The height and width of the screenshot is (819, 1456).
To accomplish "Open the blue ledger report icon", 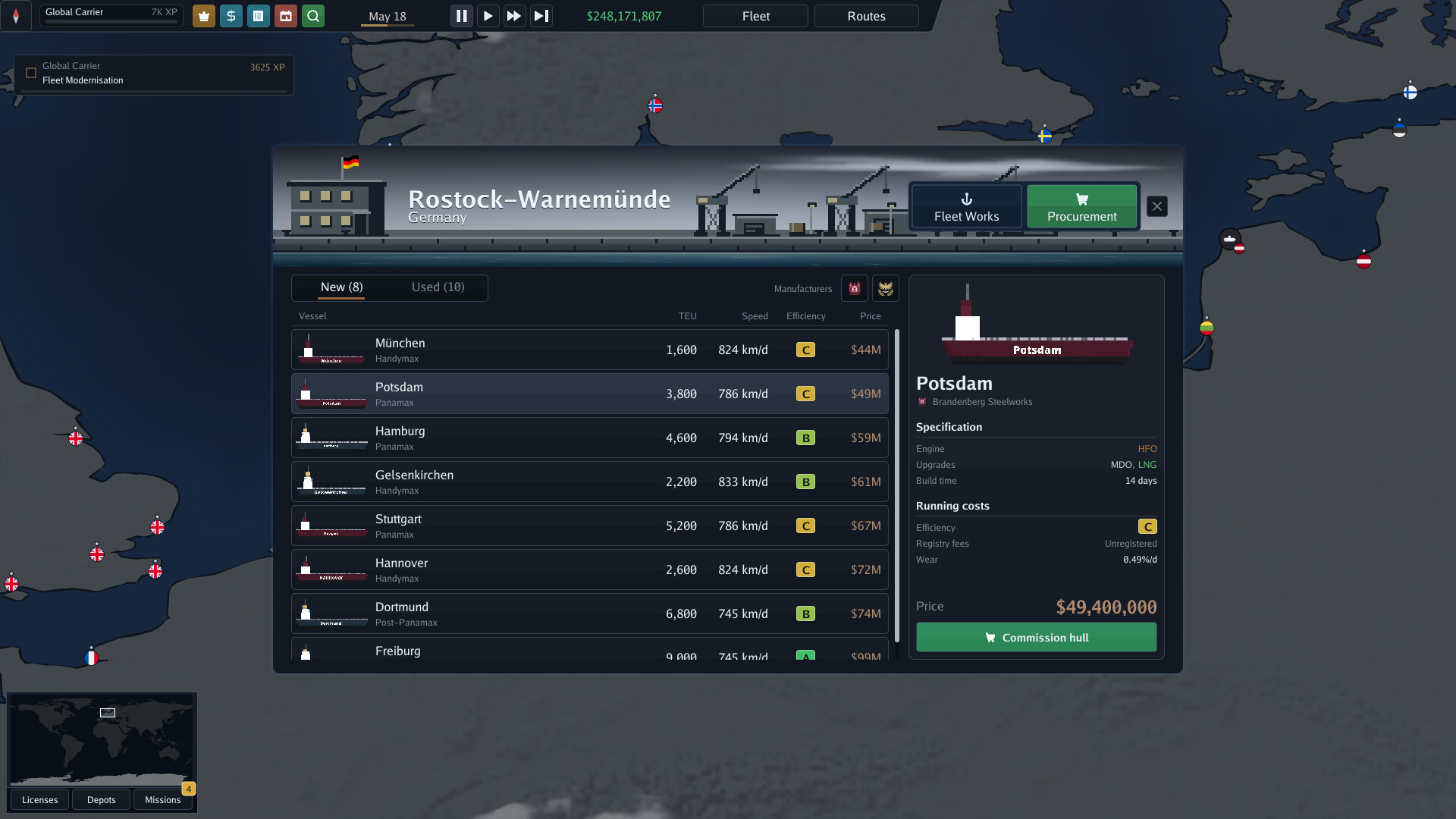I will (x=258, y=16).
